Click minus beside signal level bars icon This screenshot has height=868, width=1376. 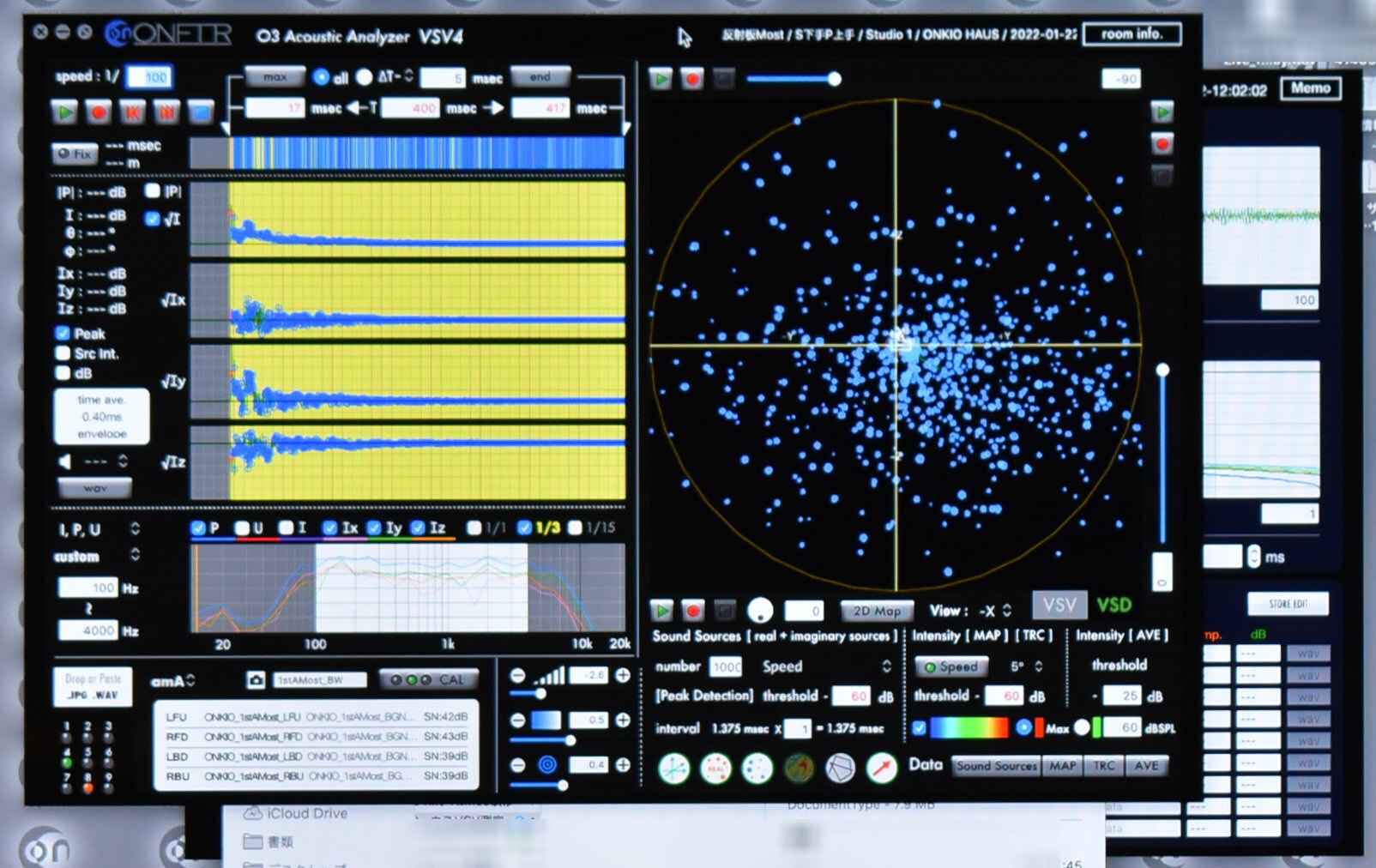coord(517,676)
